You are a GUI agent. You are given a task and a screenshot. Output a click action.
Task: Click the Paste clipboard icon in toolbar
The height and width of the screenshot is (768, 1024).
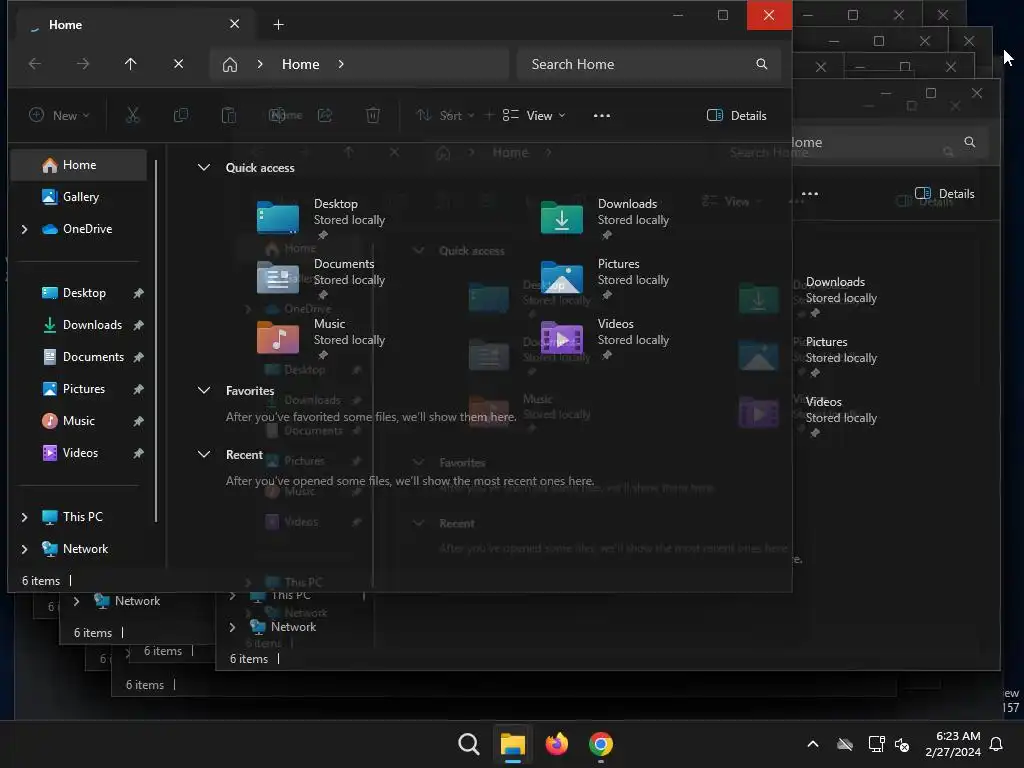[x=229, y=116]
